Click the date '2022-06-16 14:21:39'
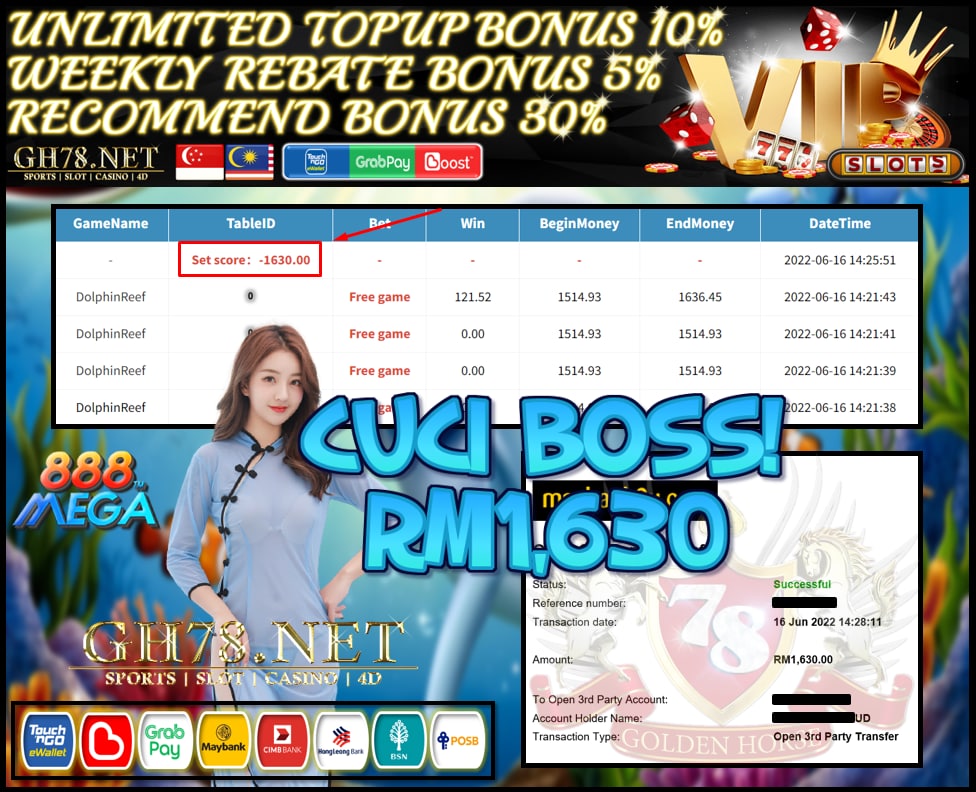 (x=840, y=370)
